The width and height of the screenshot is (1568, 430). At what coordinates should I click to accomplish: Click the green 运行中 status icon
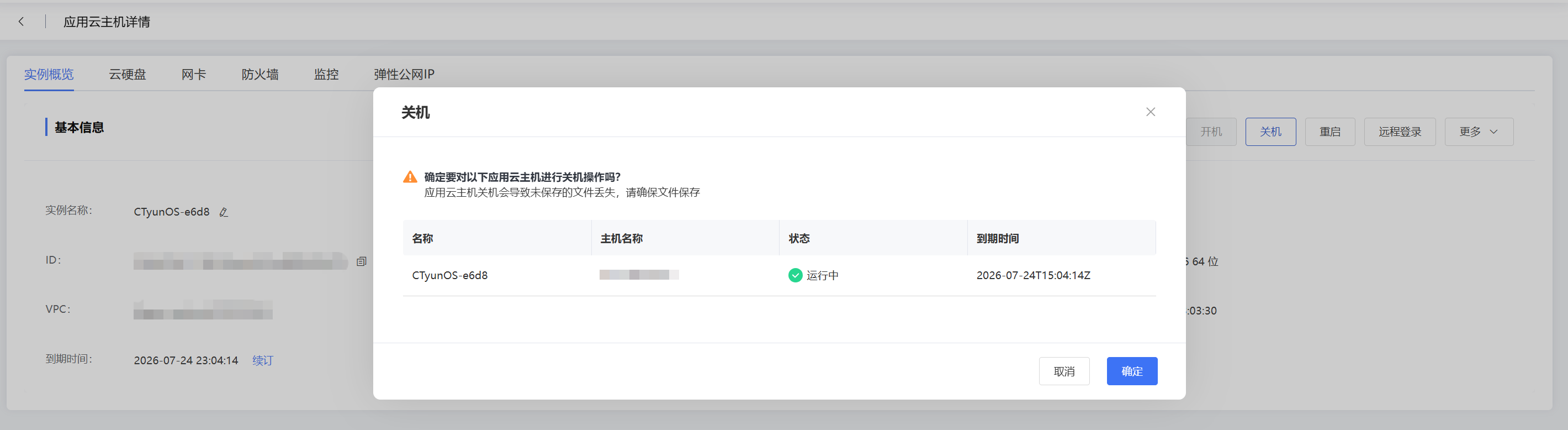click(795, 275)
